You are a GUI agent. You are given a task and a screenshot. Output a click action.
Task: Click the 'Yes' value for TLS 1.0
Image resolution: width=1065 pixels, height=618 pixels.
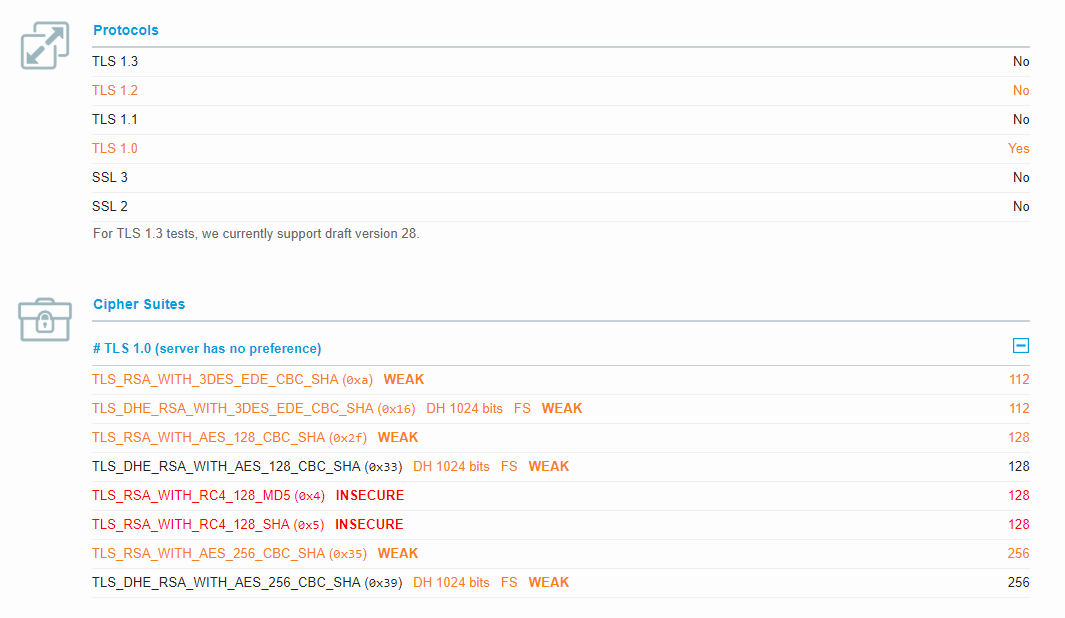(x=1018, y=148)
